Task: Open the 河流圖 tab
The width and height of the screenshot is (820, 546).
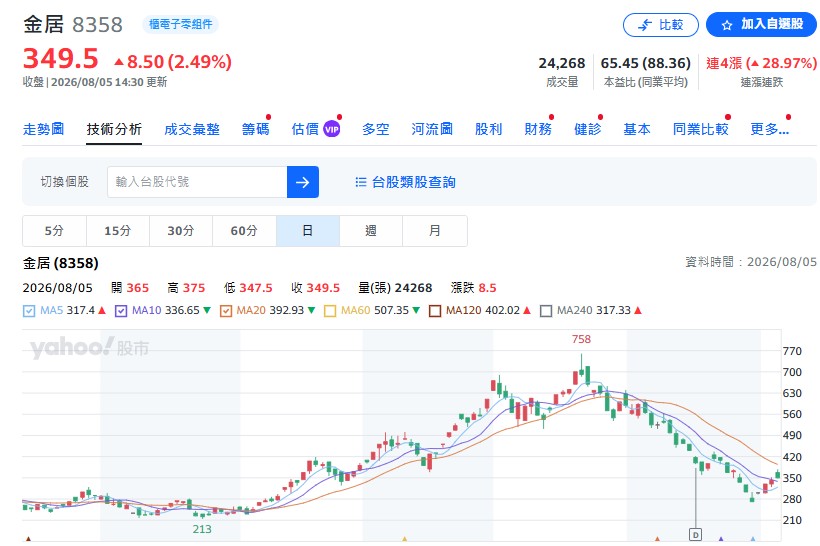Action: tap(432, 129)
